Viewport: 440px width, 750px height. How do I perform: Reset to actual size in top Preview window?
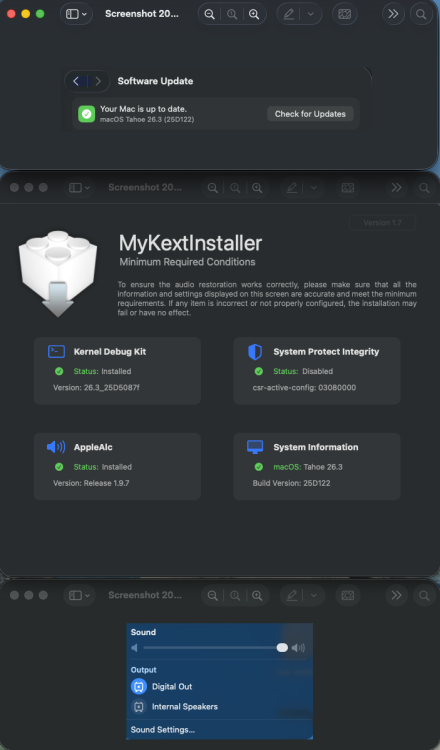point(232,14)
